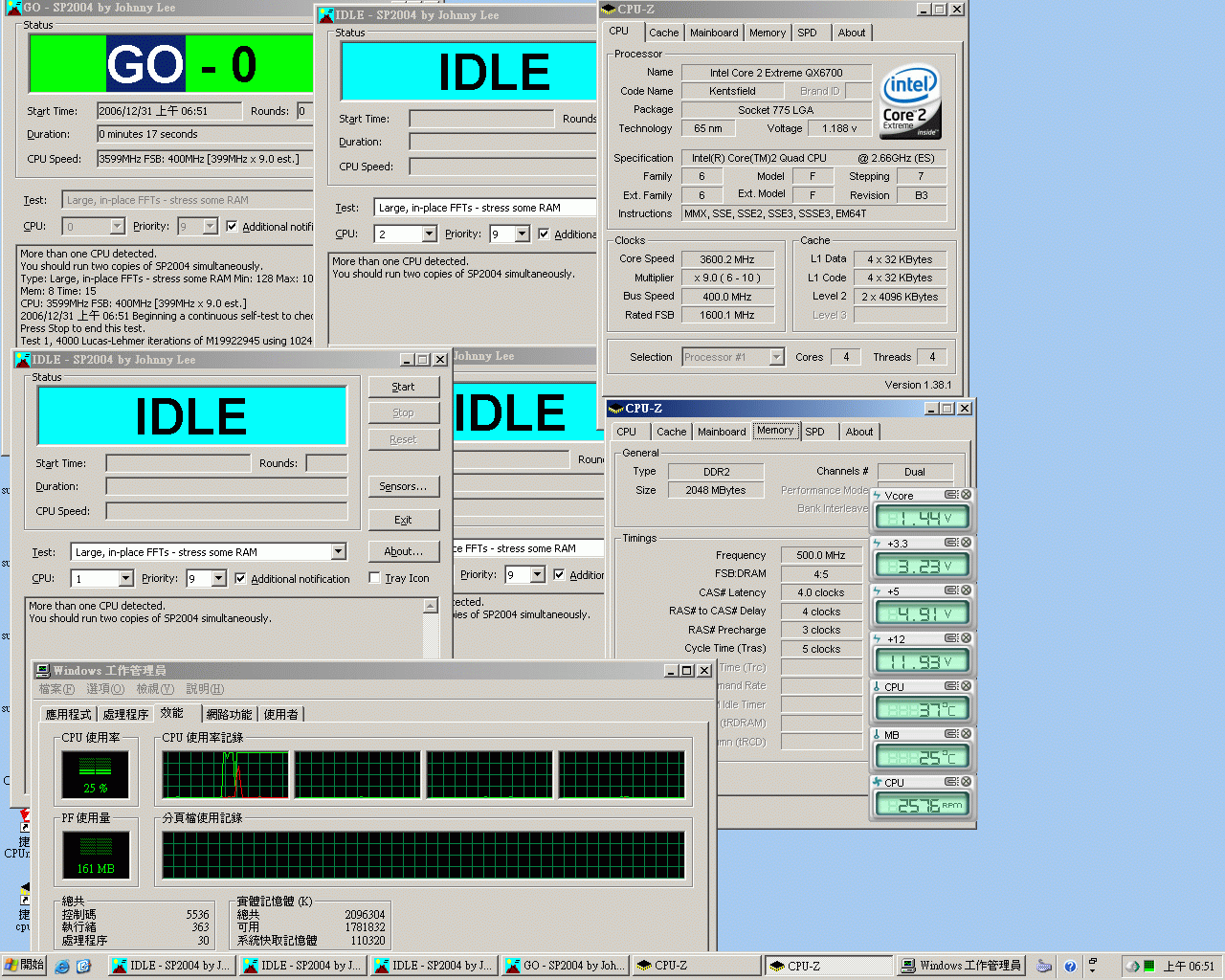Open 檔案(F) menu in Task Manager
The width and height of the screenshot is (1225, 980).
pos(56,689)
